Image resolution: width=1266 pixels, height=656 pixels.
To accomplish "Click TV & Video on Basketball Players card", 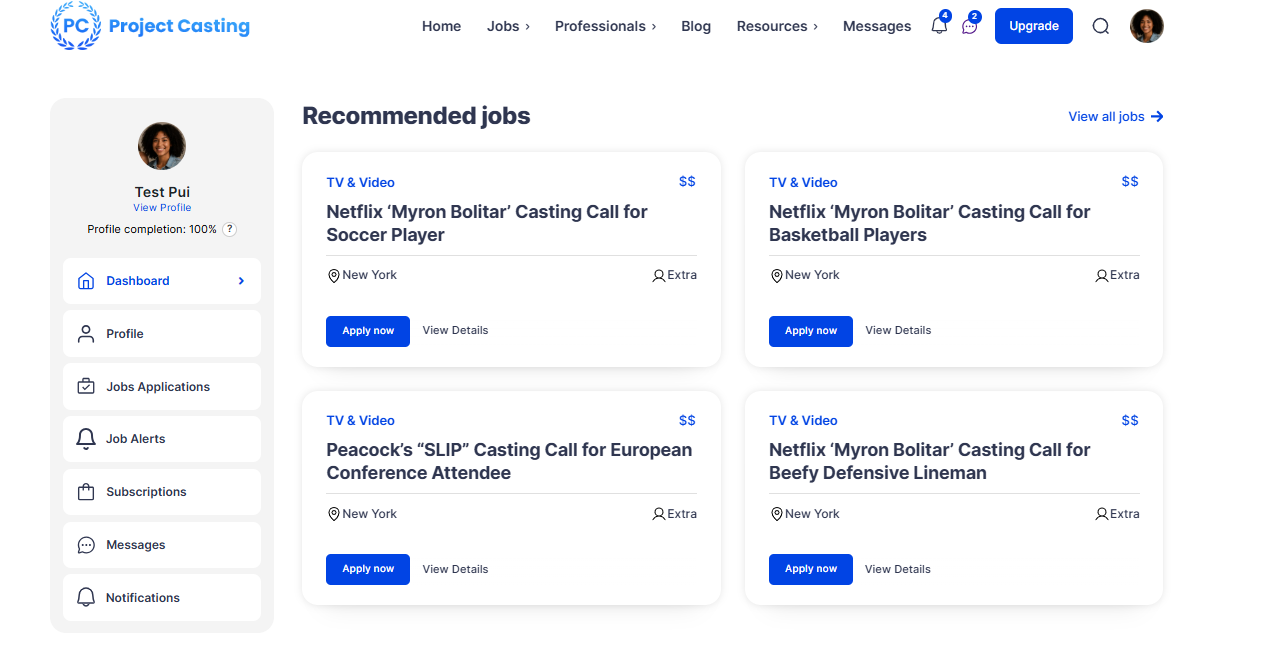I will pyautogui.click(x=803, y=182).
